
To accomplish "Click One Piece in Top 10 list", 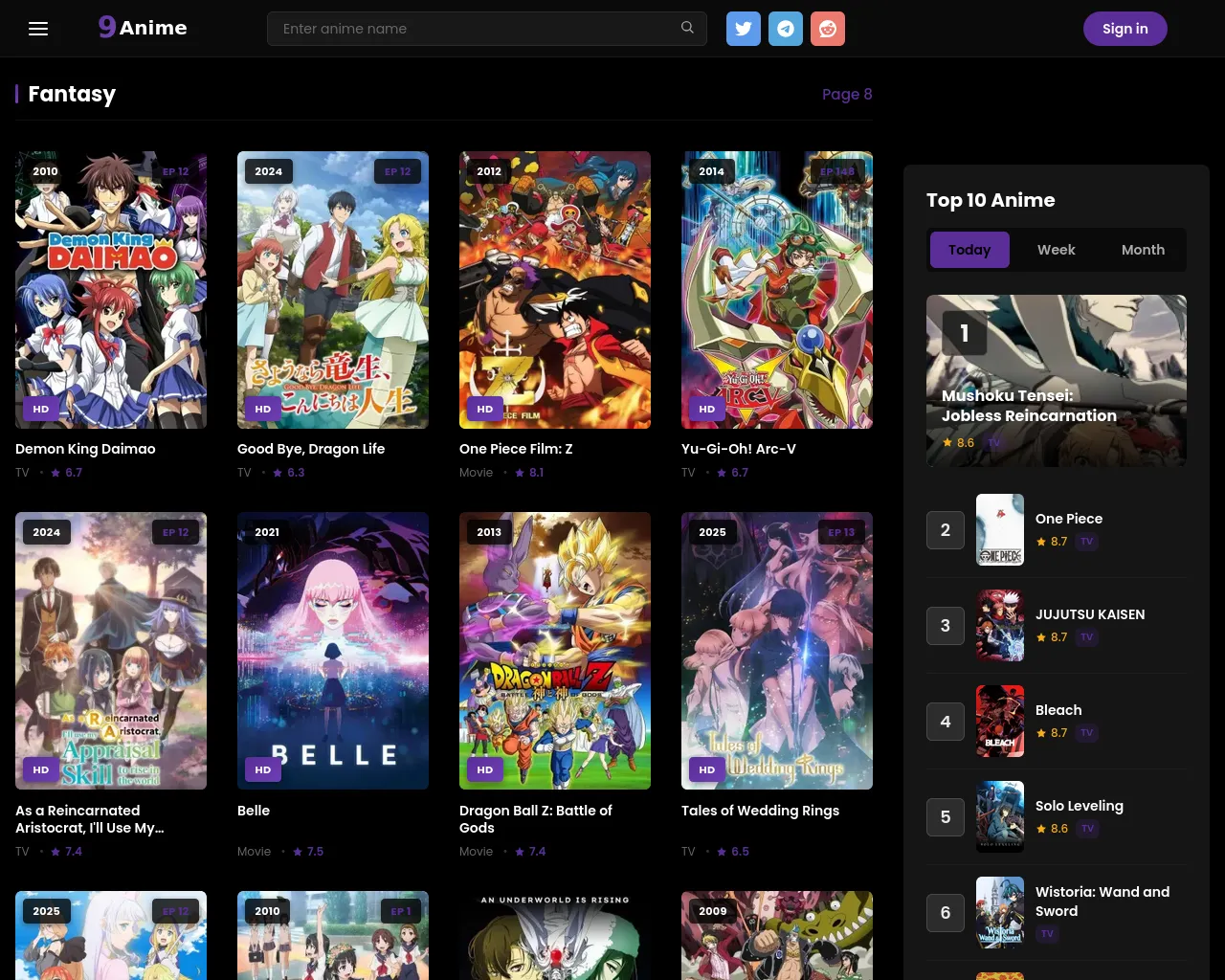I will 1069,519.
